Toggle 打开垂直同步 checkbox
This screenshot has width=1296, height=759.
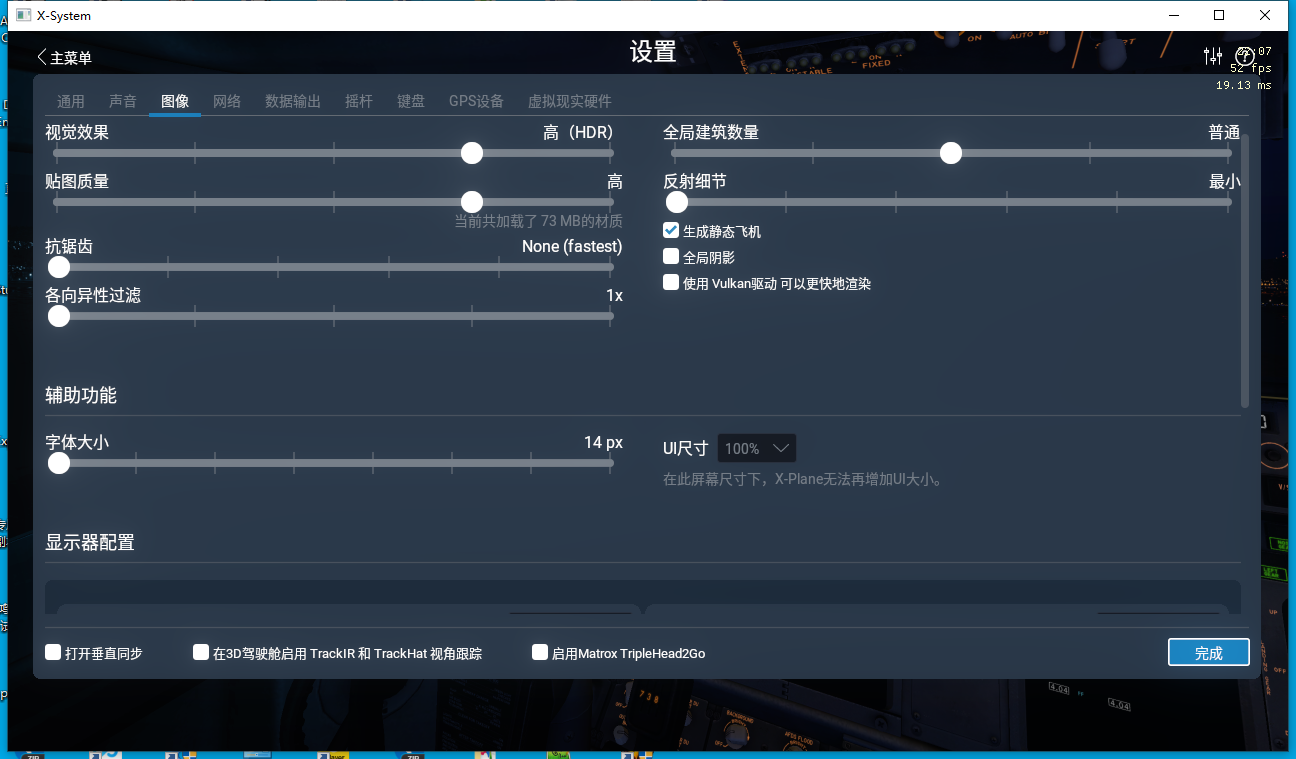point(53,652)
